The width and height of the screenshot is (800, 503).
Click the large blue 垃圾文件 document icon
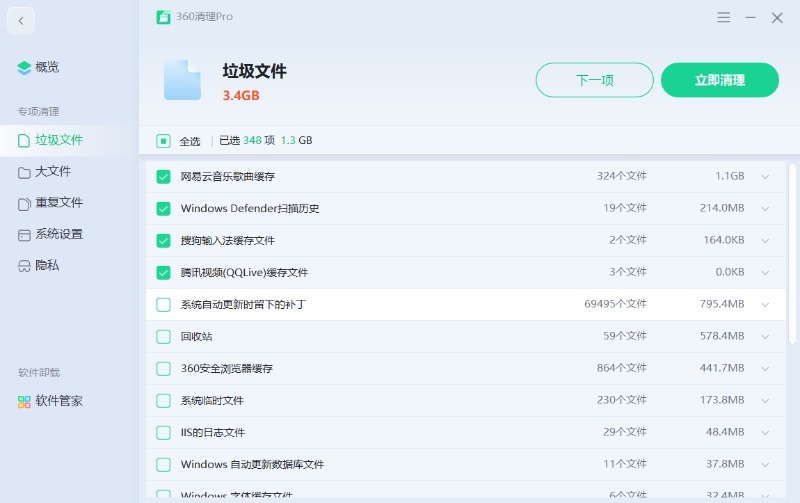183,80
